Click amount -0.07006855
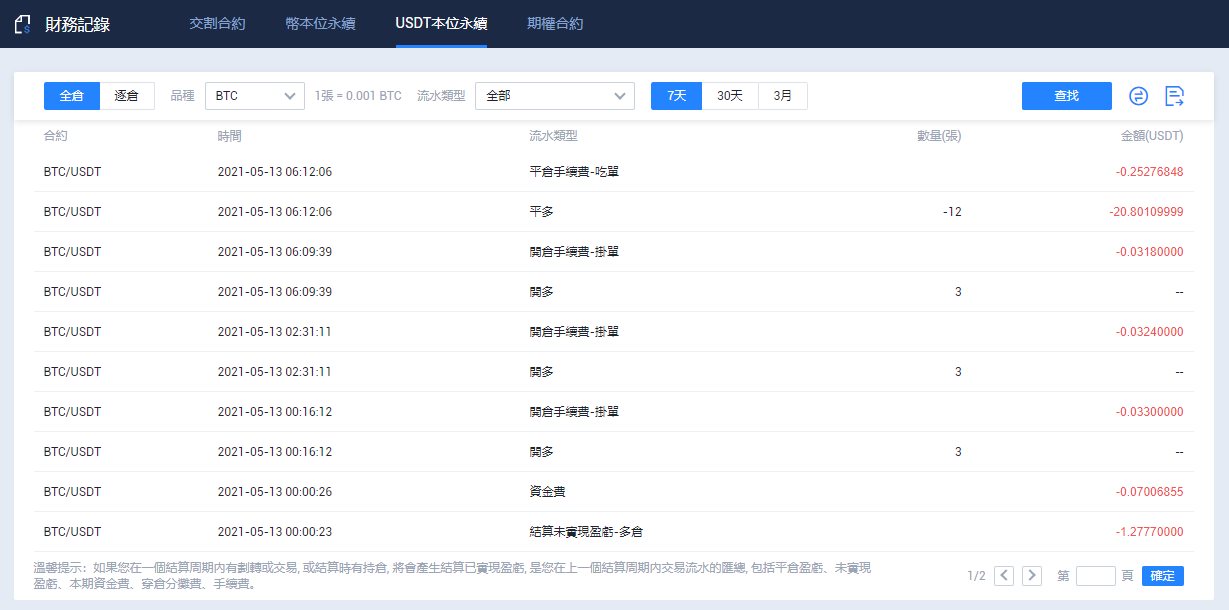Viewport: 1229px width, 610px height. tap(1149, 492)
